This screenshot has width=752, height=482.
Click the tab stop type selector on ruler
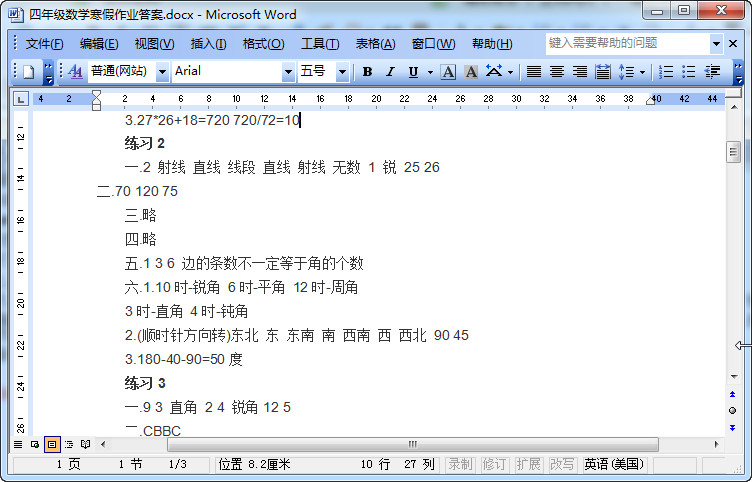coord(21,99)
